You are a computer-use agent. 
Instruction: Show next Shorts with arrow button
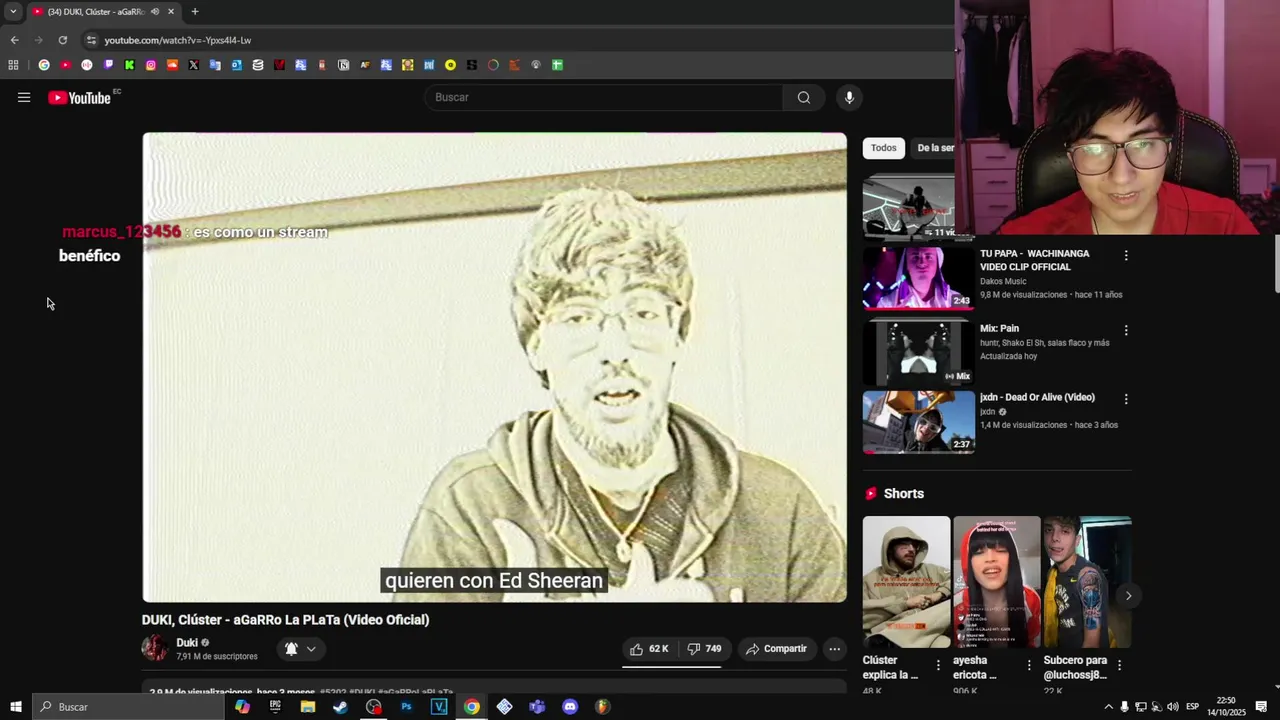pos(1128,596)
